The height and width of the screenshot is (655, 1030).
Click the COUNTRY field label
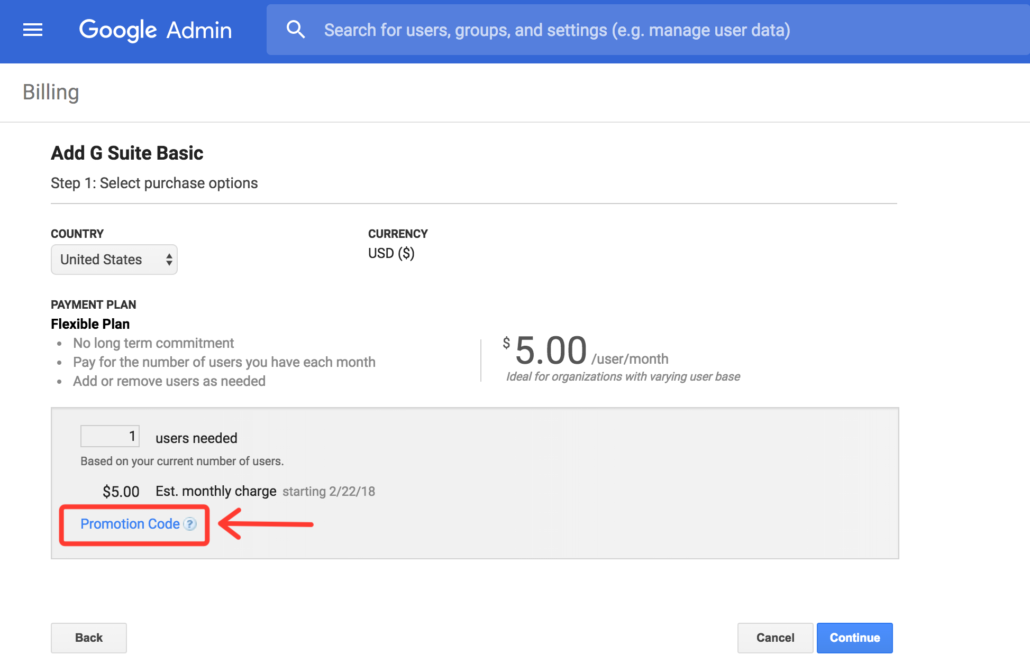pyautogui.click(x=77, y=234)
